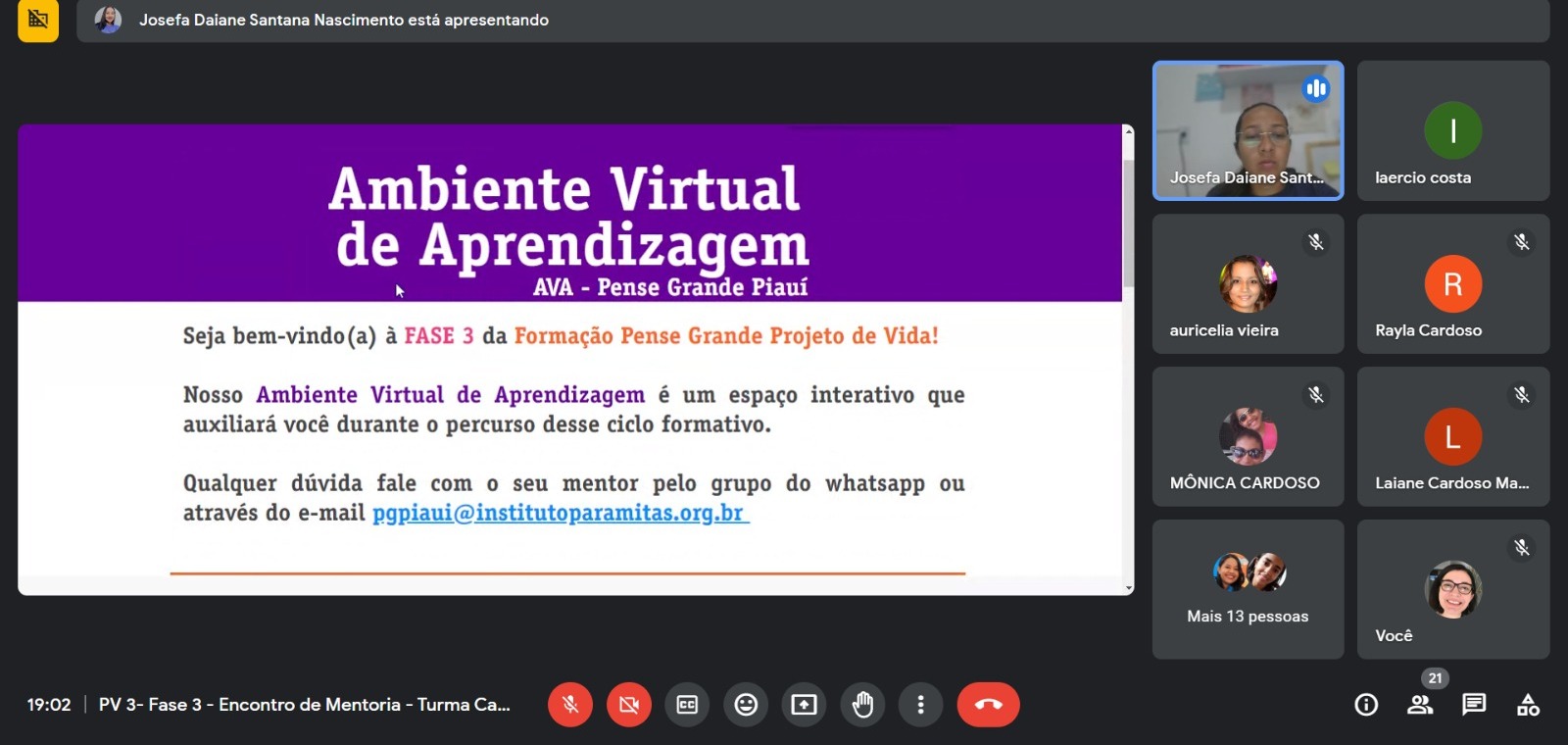
Task: Open the emoji reactions button
Action: (746, 705)
